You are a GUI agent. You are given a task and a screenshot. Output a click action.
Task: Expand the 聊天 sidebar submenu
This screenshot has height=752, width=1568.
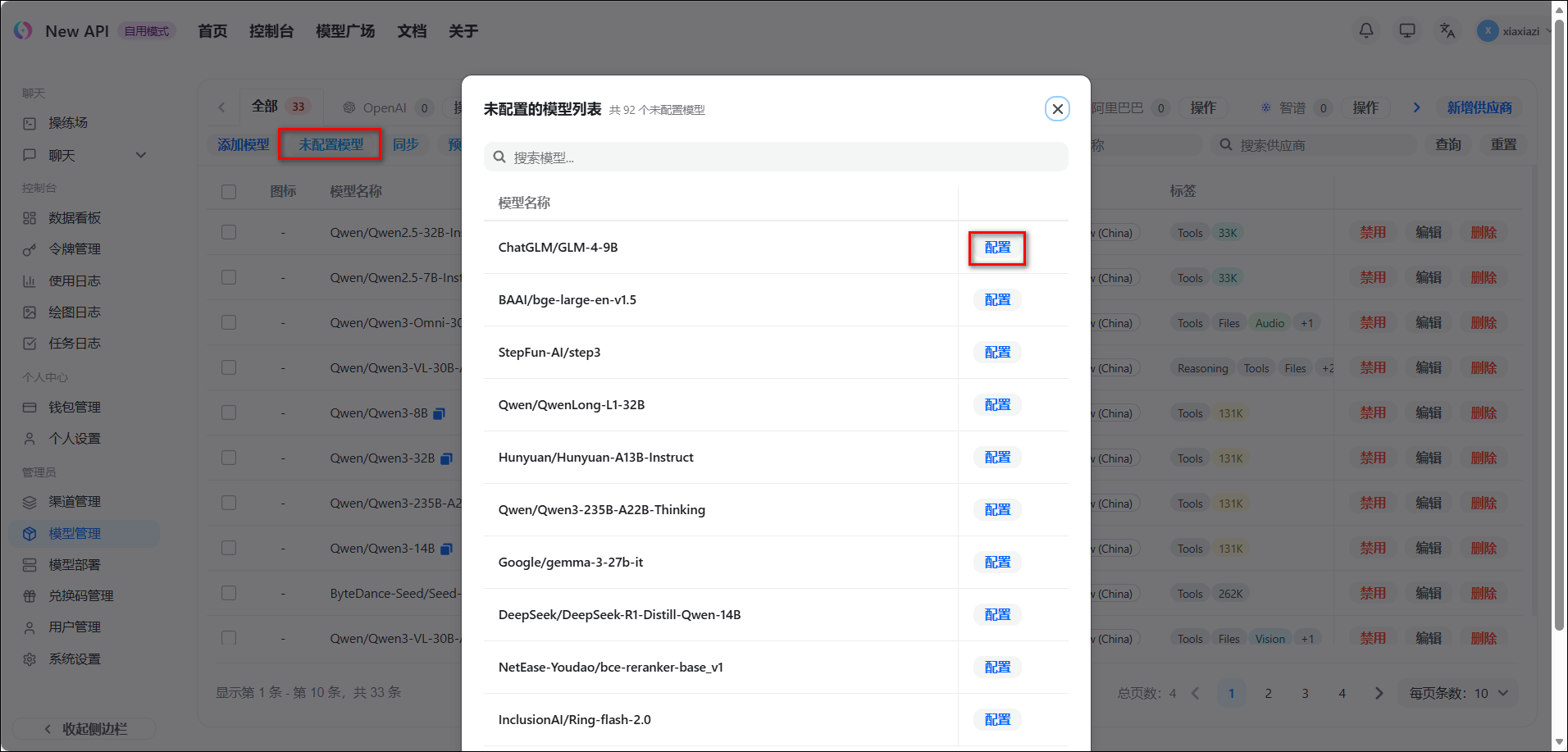point(141,156)
